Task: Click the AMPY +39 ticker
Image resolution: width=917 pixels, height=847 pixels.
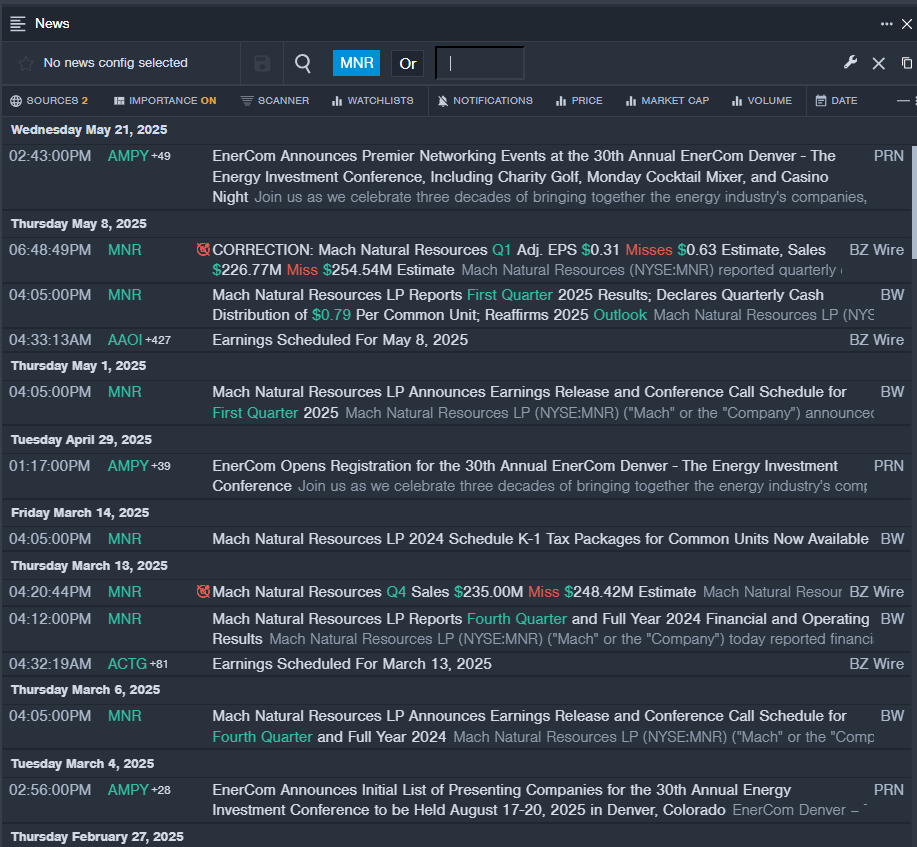Action: click(x=139, y=466)
